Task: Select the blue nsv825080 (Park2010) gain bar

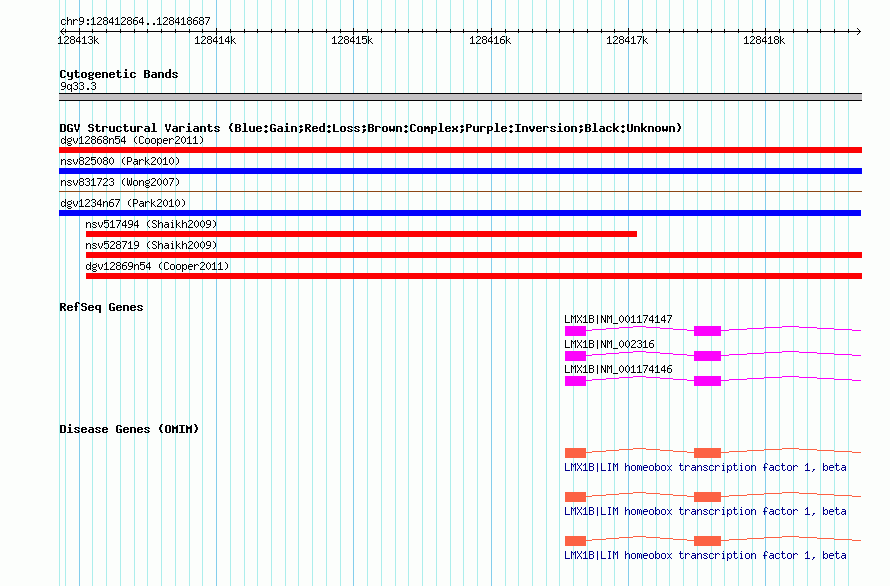Action: click(x=460, y=171)
